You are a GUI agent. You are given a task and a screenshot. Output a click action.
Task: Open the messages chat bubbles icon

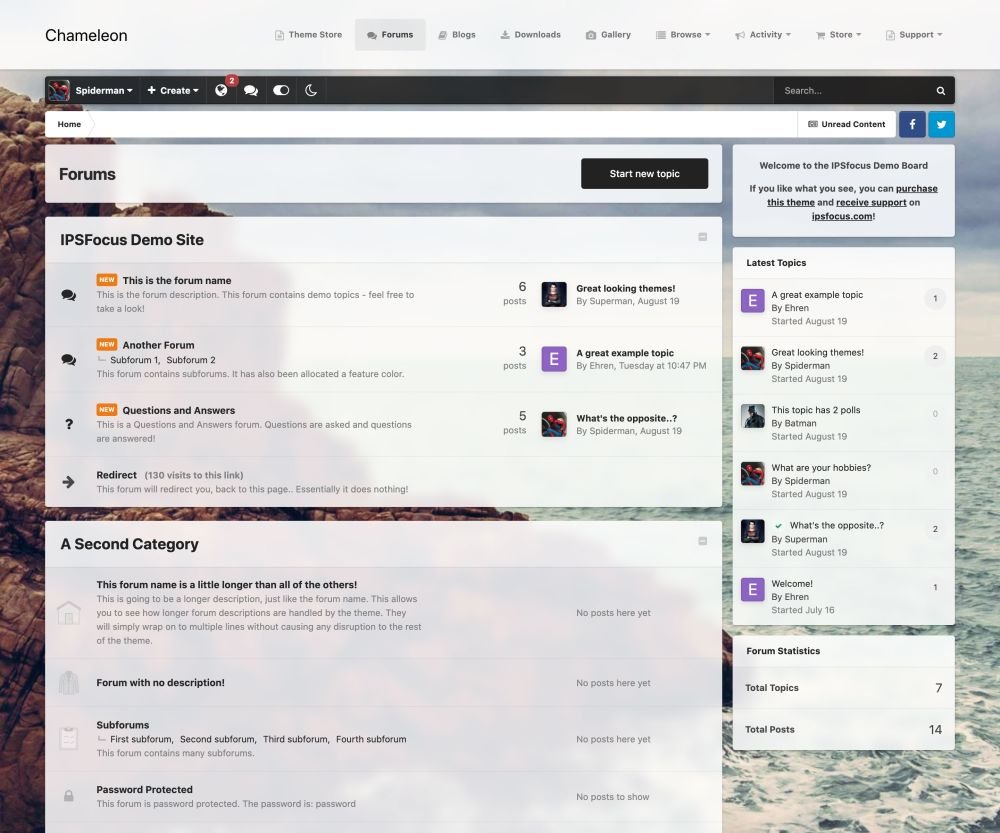coord(251,90)
